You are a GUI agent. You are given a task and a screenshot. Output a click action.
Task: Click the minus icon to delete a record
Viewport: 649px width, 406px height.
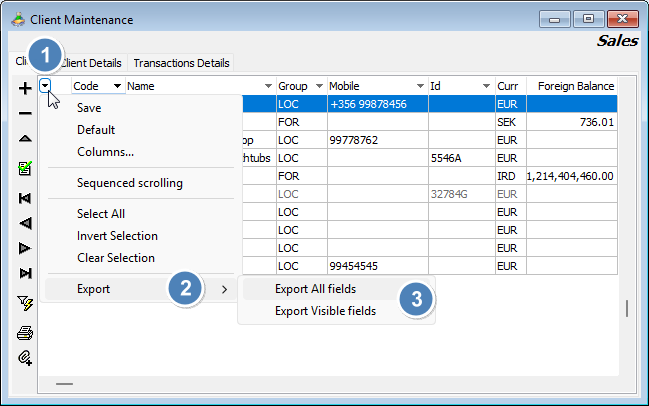[25, 114]
